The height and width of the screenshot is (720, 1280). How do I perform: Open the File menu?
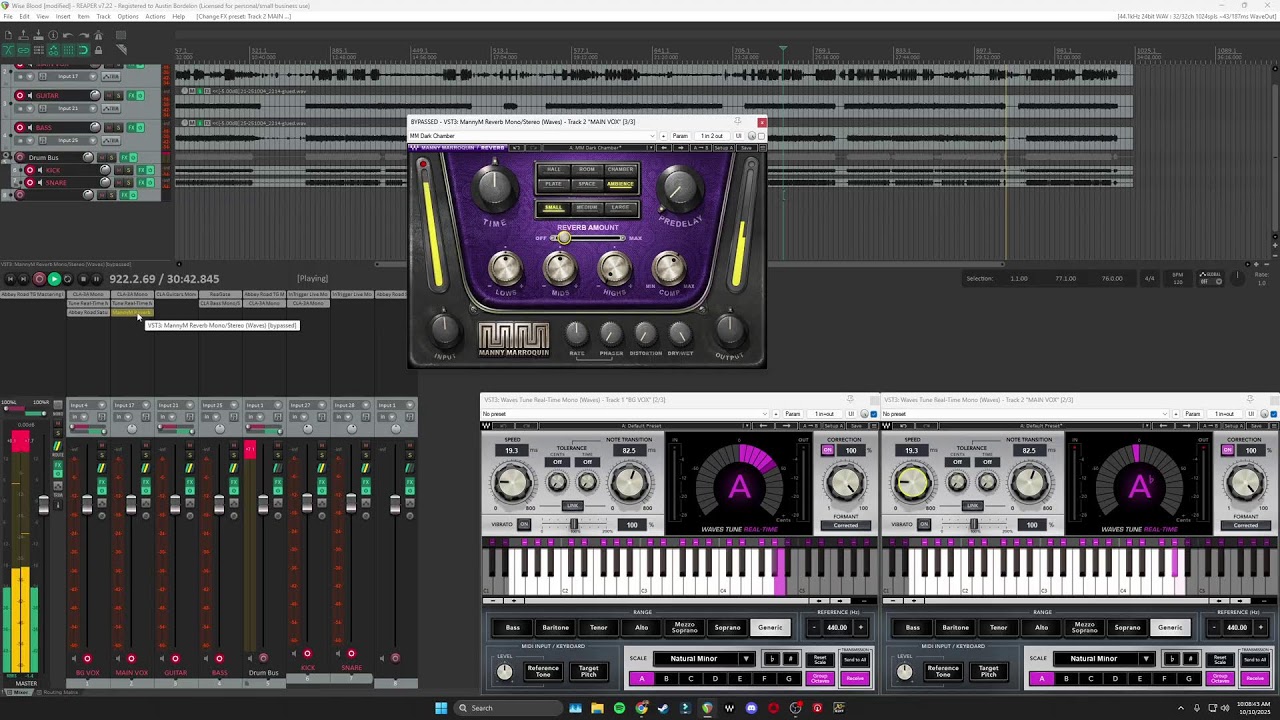(8, 16)
